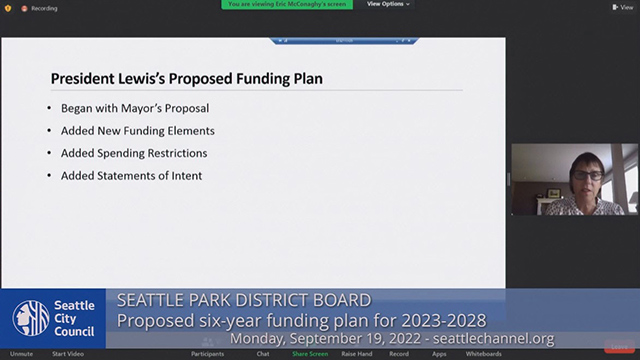The image size is (640, 360).
Task: Click the seattlechannel.org date caption
Action: coord(392,338)
